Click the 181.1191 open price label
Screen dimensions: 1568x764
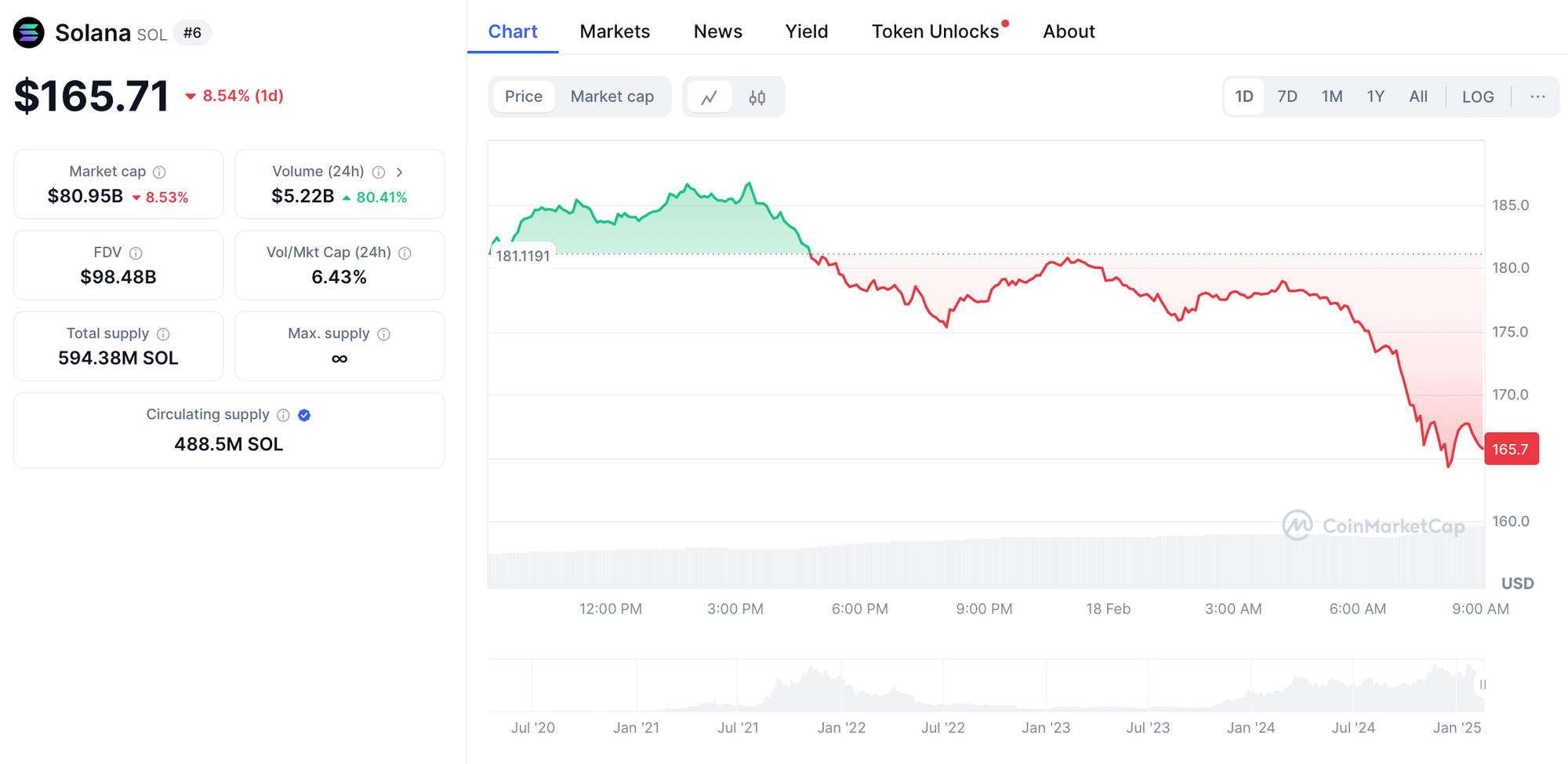[523, 256]
